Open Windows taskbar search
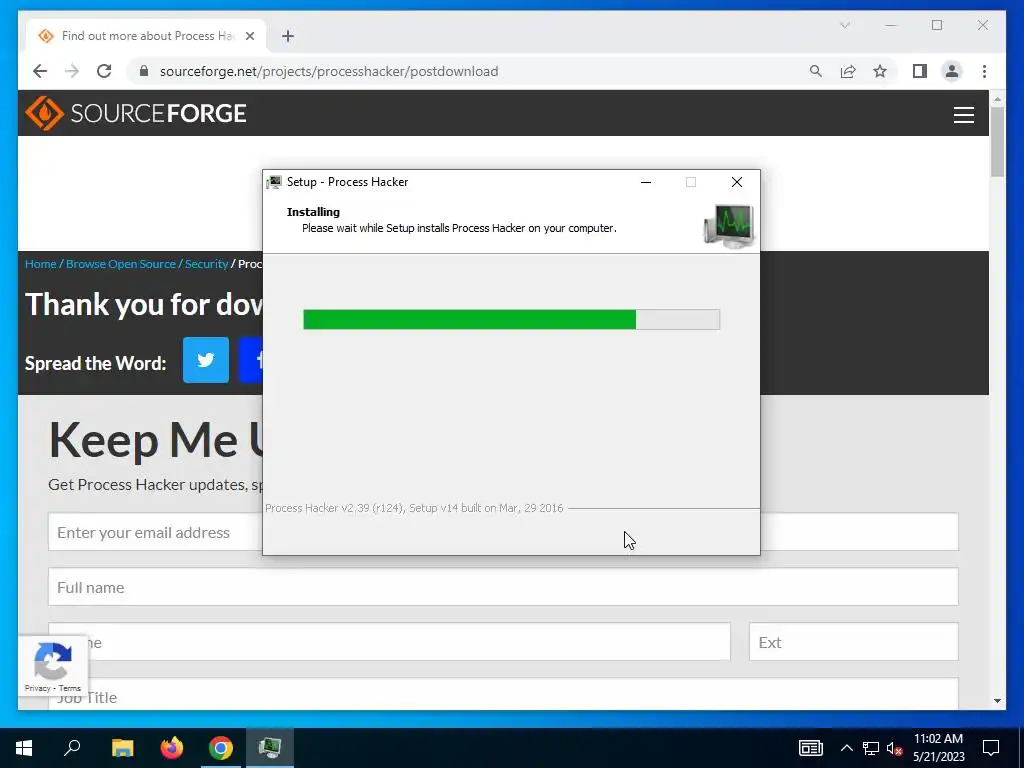Viewport: 1024px width, 768px height. pyautogui.click(x=72, y=748)
